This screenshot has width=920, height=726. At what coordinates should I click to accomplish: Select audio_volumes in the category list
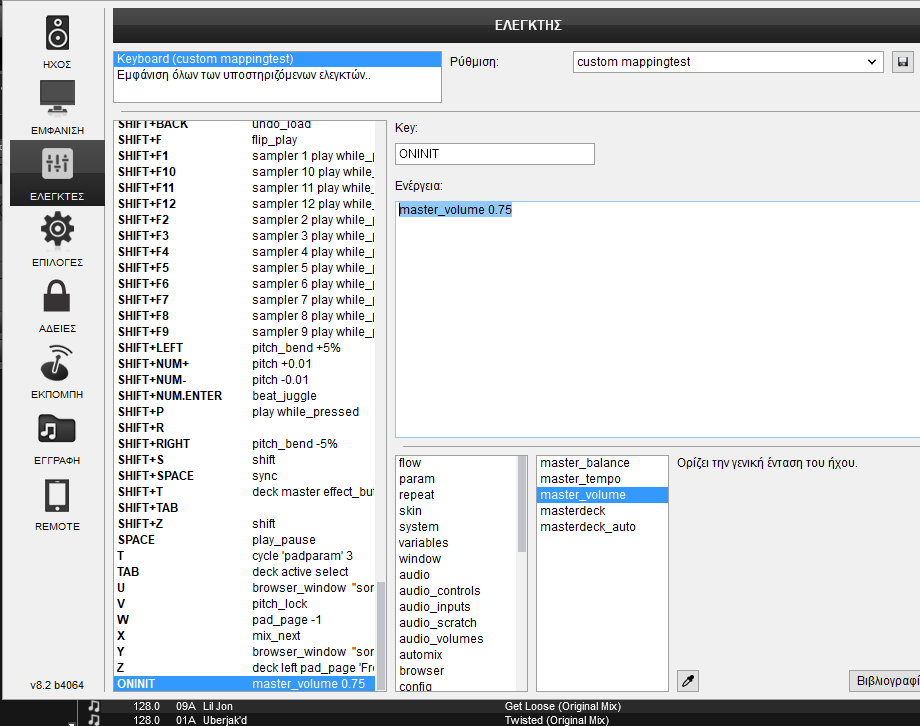point(441,639)
